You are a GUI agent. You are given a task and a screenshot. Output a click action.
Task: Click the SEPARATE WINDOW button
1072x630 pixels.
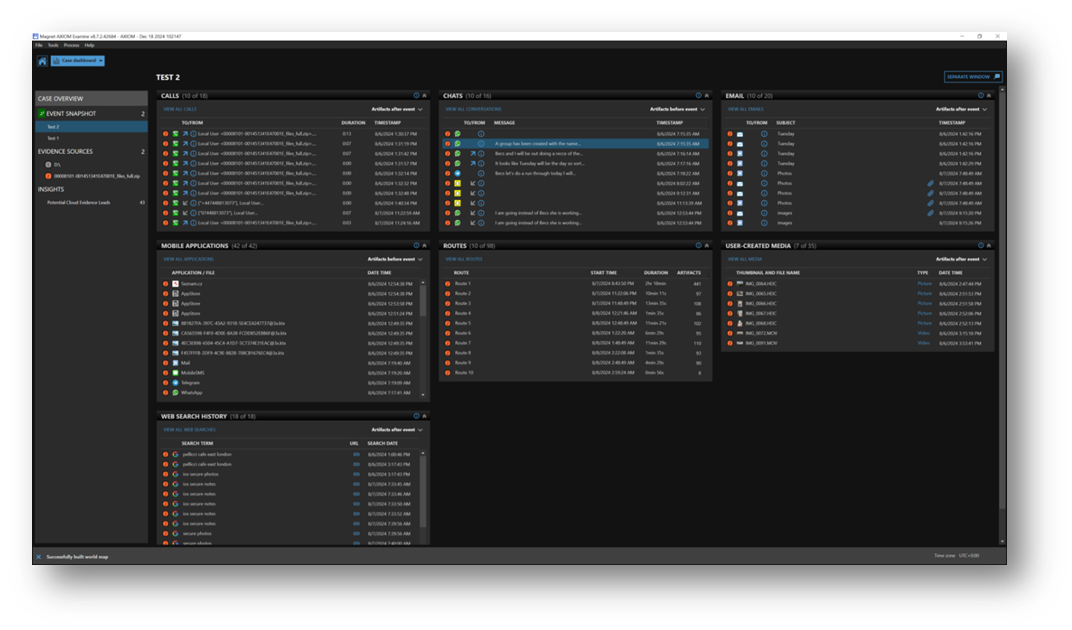point(973,75)
